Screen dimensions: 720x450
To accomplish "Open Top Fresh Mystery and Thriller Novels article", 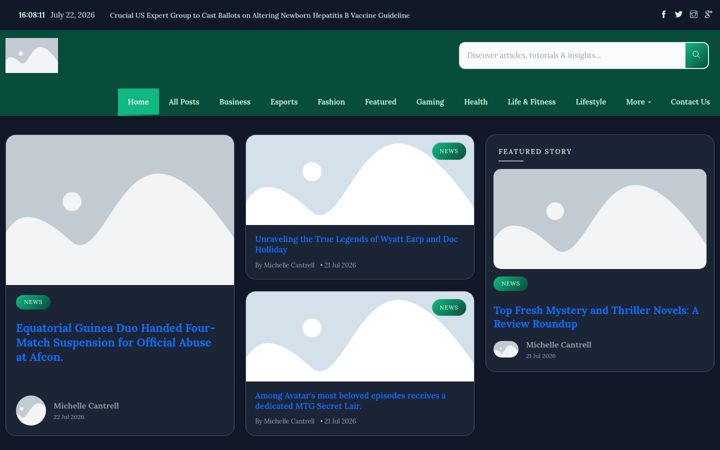I will [596, 317].
